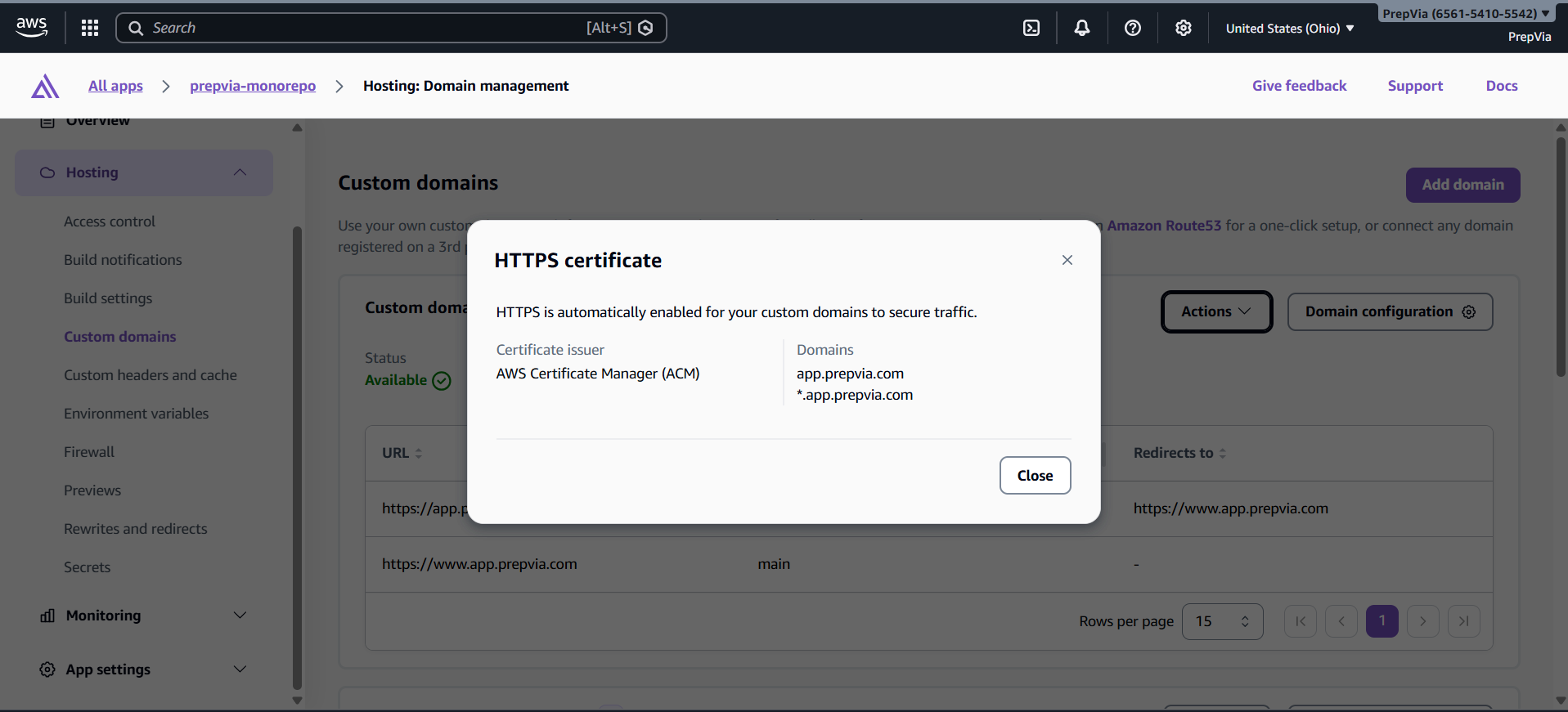Go to the All apps breadcrumb link
1568x712 pixels.
click(115, 86)
